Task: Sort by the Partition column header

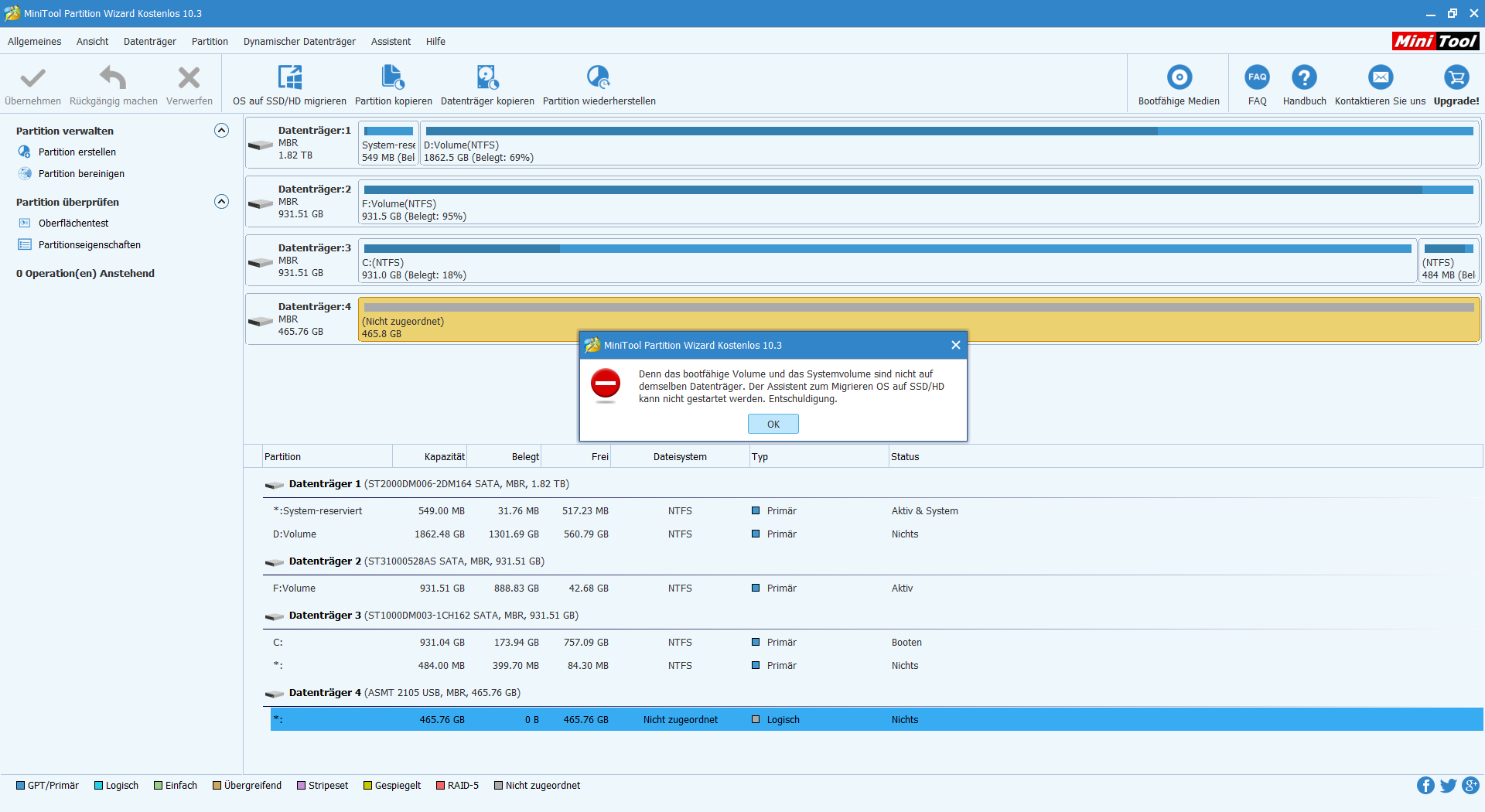Action: tap(327, 457)
